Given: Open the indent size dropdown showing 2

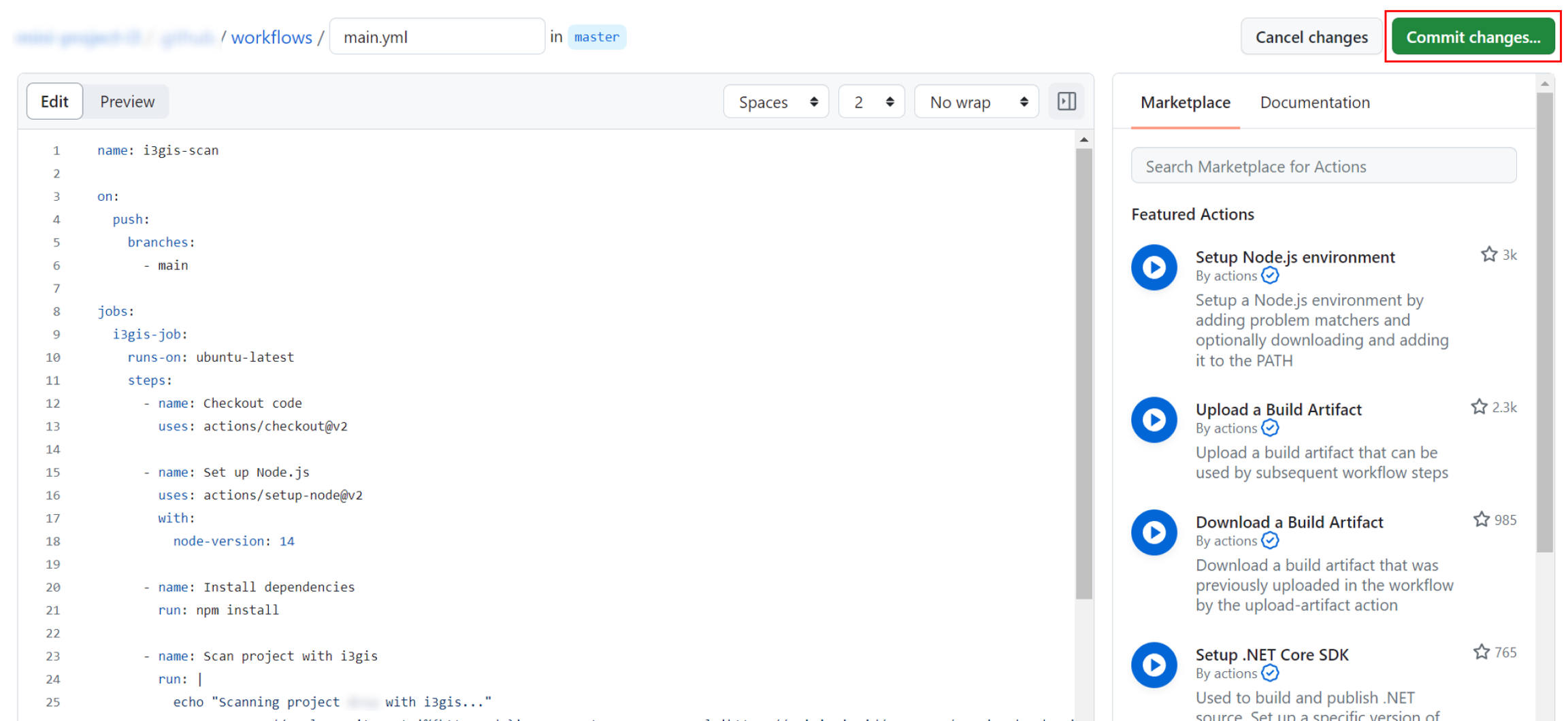Looking at the screenshot, I should point(871,102).
